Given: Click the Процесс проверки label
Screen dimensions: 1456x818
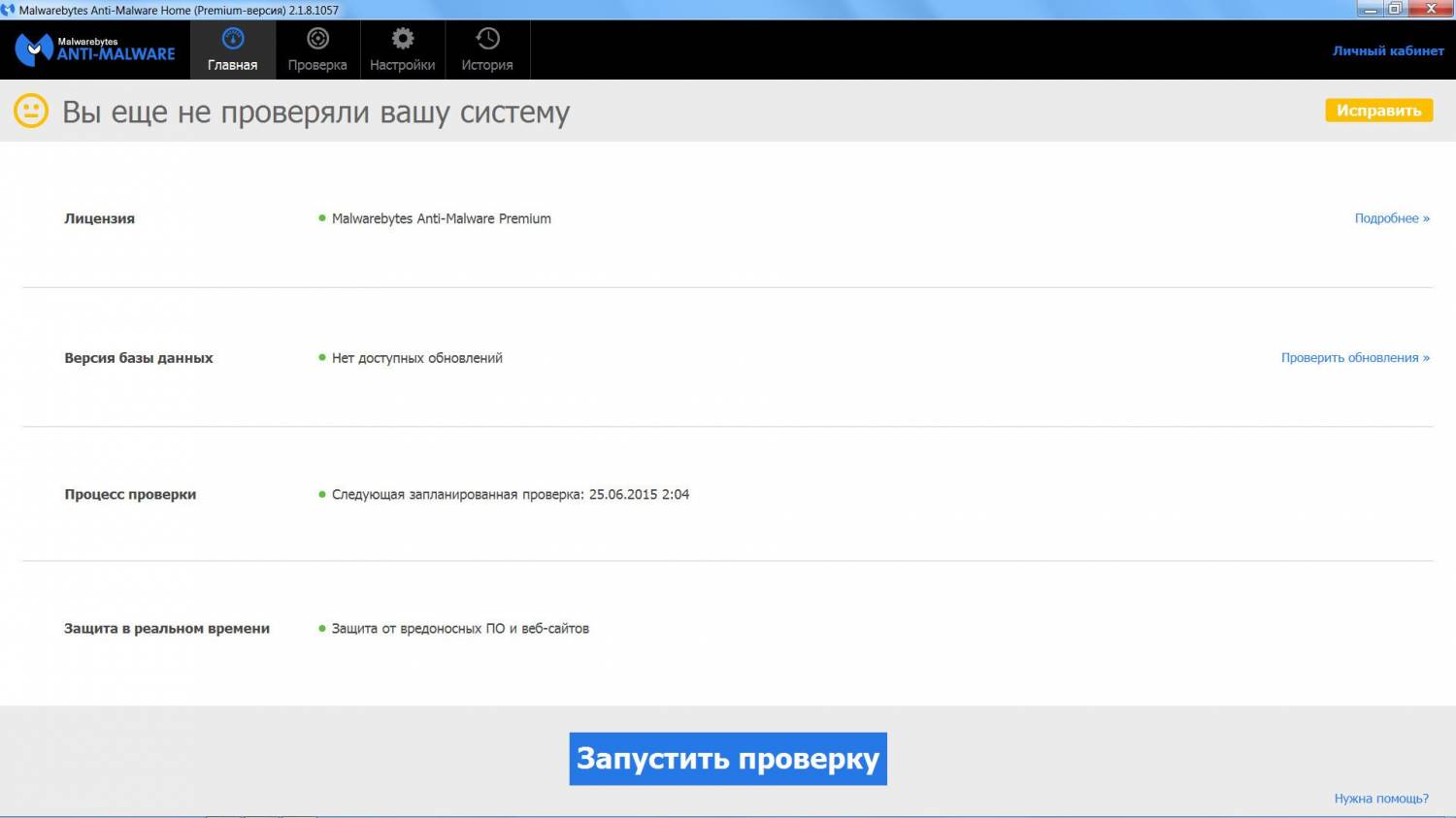Looking at the screenshot, I should tap(130, 494).
